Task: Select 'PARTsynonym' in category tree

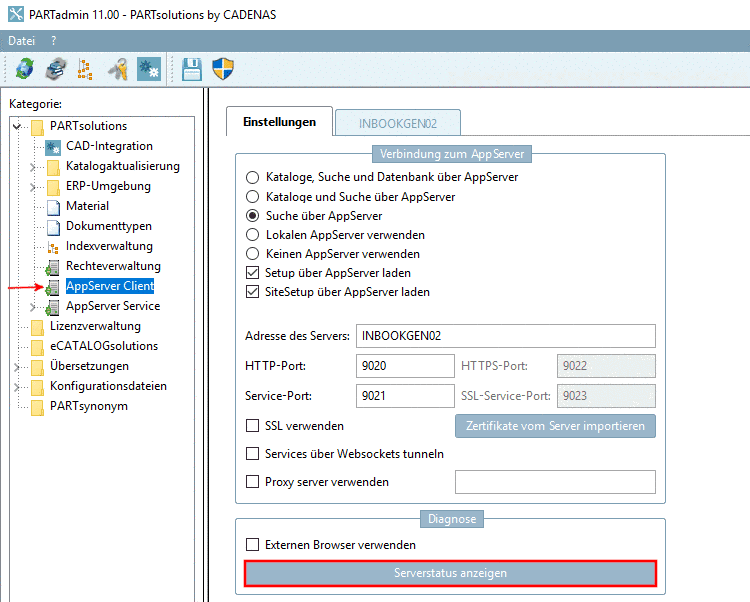Action: point(89,406)
